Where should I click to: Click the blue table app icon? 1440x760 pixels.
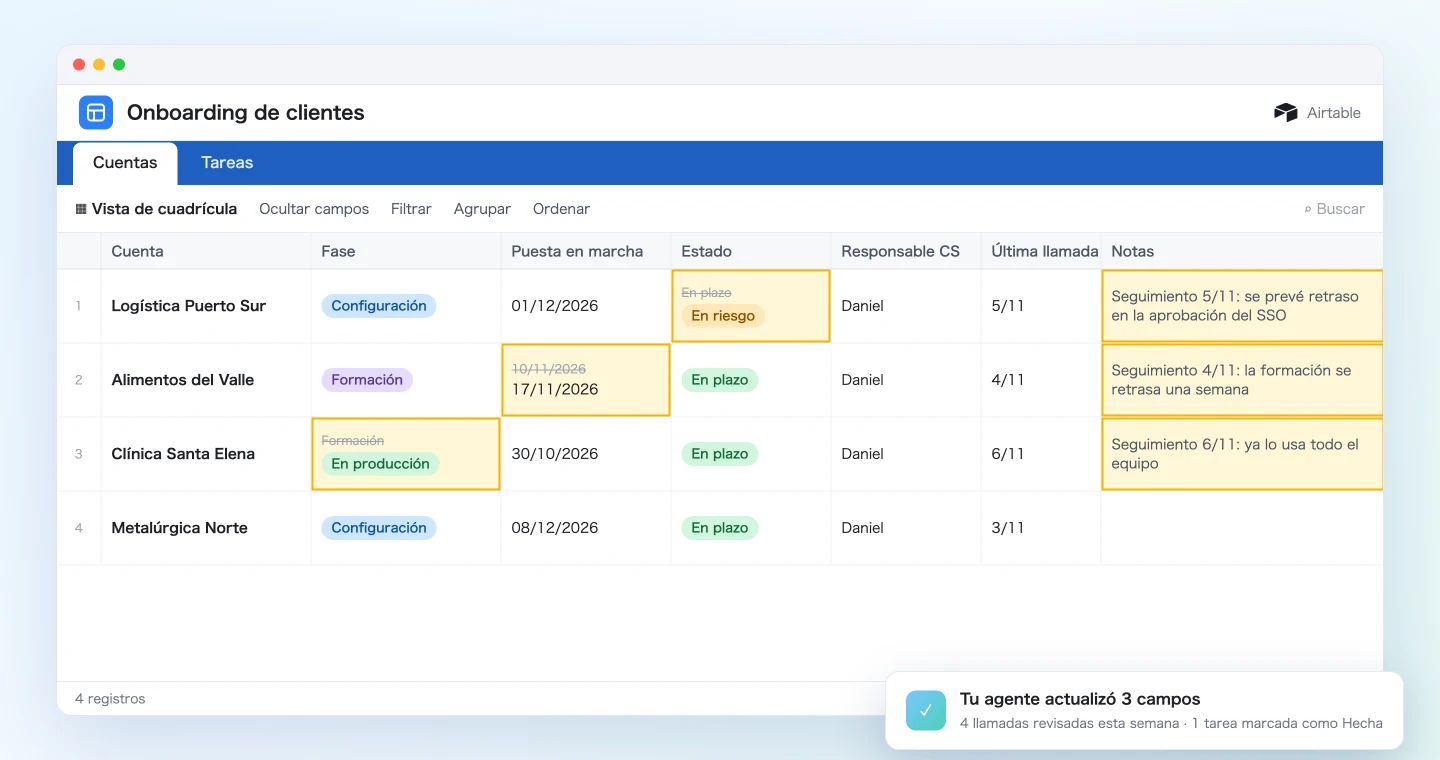click(96, 112)
